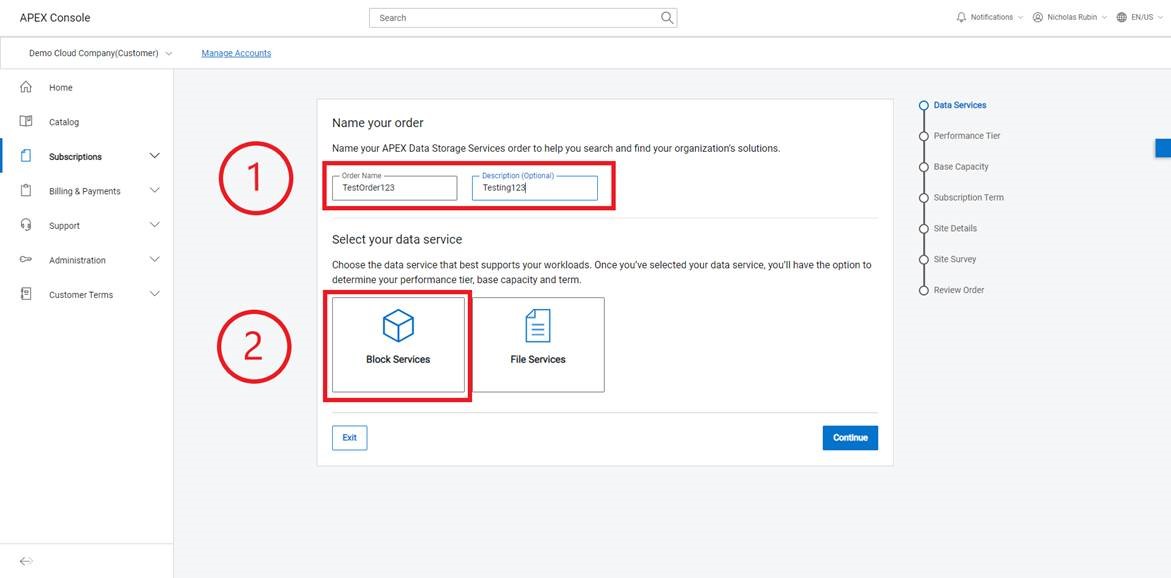Viewport: 1171px width, 578px height.
Task: Jump to the Performance Tier step
Action: tap(966, 136)
